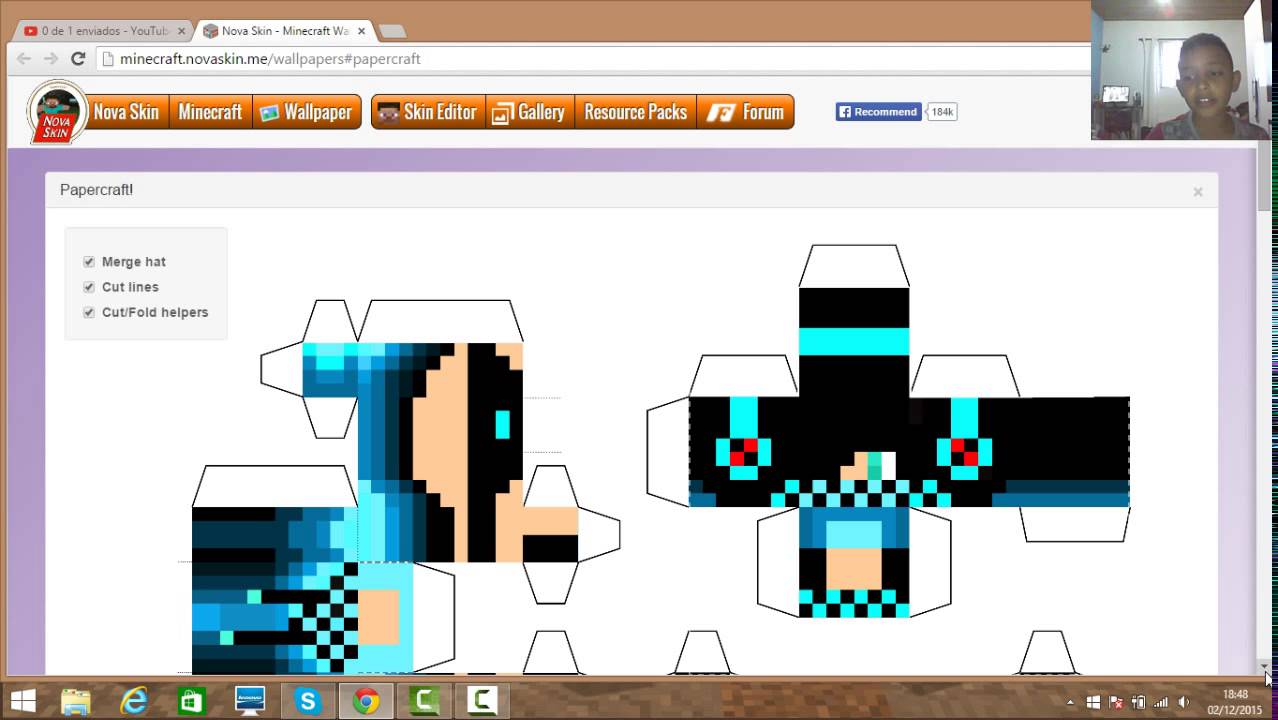The height and width of the screenshot is (720, 1278).
Task: Open the second Camtasia taskbar icon
Action: [x=482, y=701]
